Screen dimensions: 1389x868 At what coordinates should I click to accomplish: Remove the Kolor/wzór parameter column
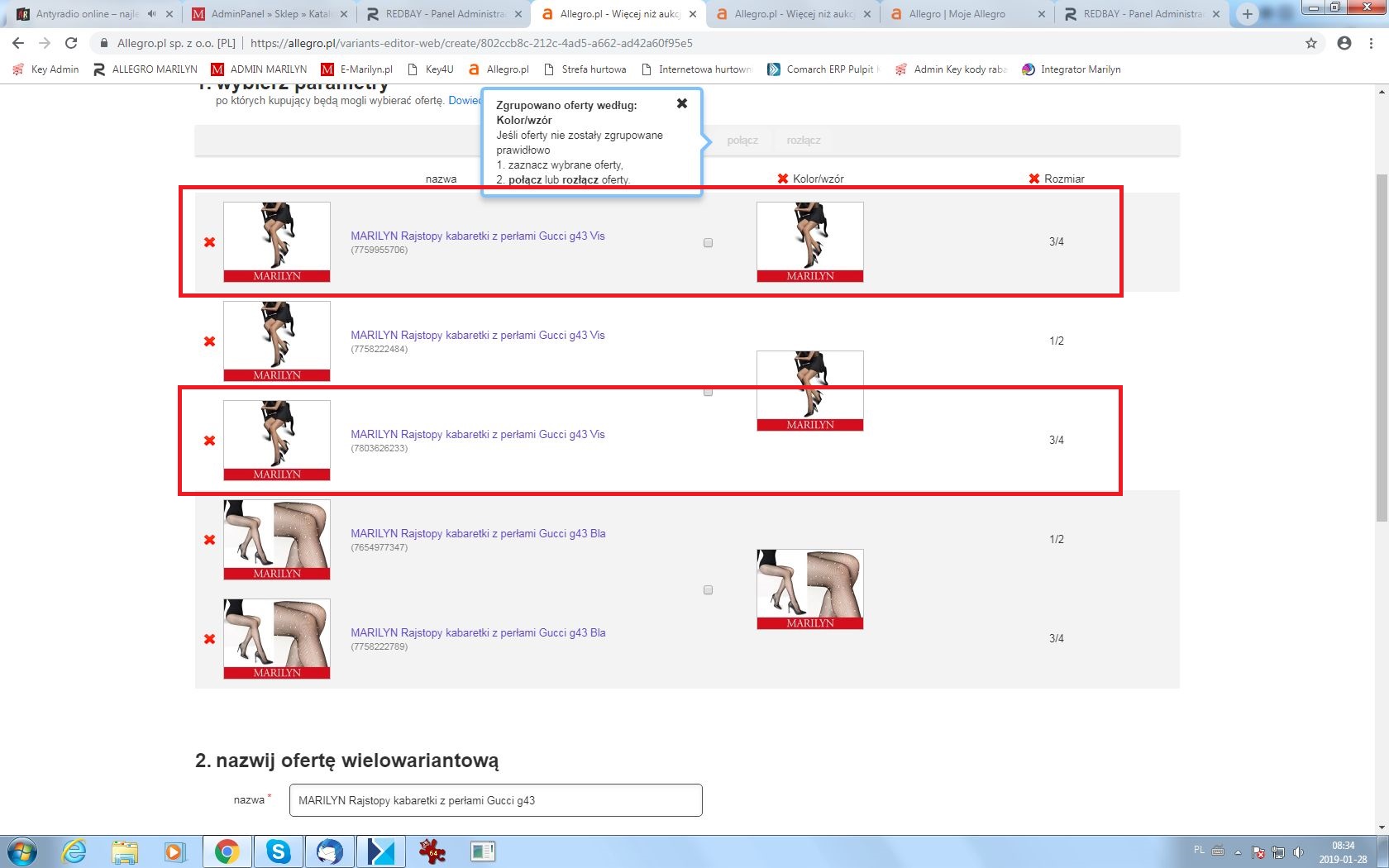point(782,179)
